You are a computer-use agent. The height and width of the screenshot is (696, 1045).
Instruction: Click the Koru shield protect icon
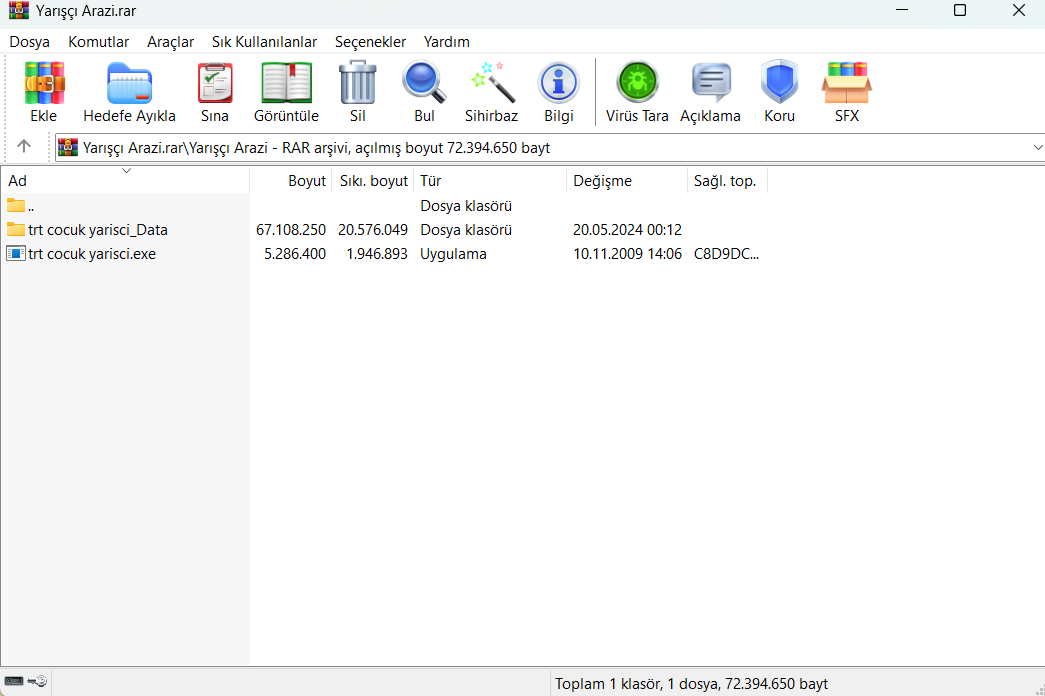[x=779, y=83]
